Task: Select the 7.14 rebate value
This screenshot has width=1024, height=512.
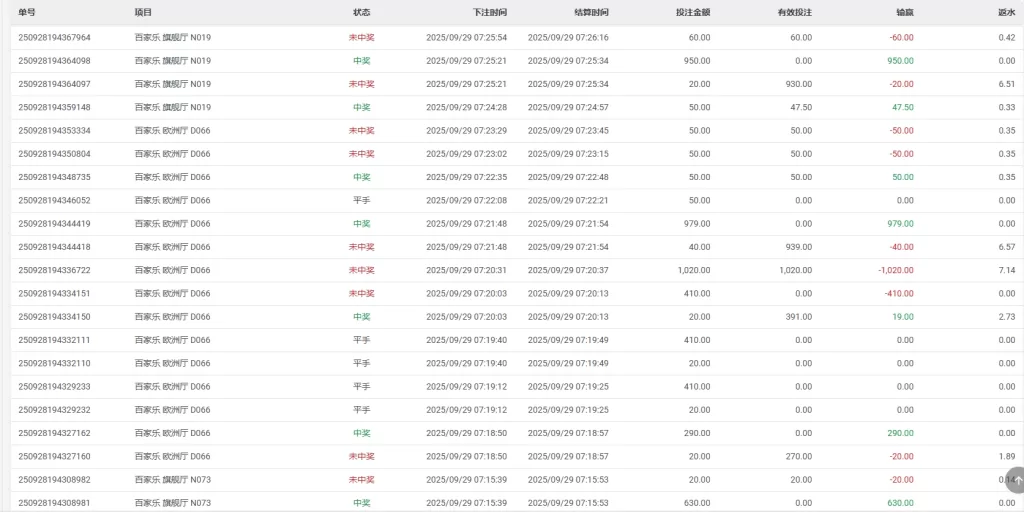Action: (x=1006, y=270)
